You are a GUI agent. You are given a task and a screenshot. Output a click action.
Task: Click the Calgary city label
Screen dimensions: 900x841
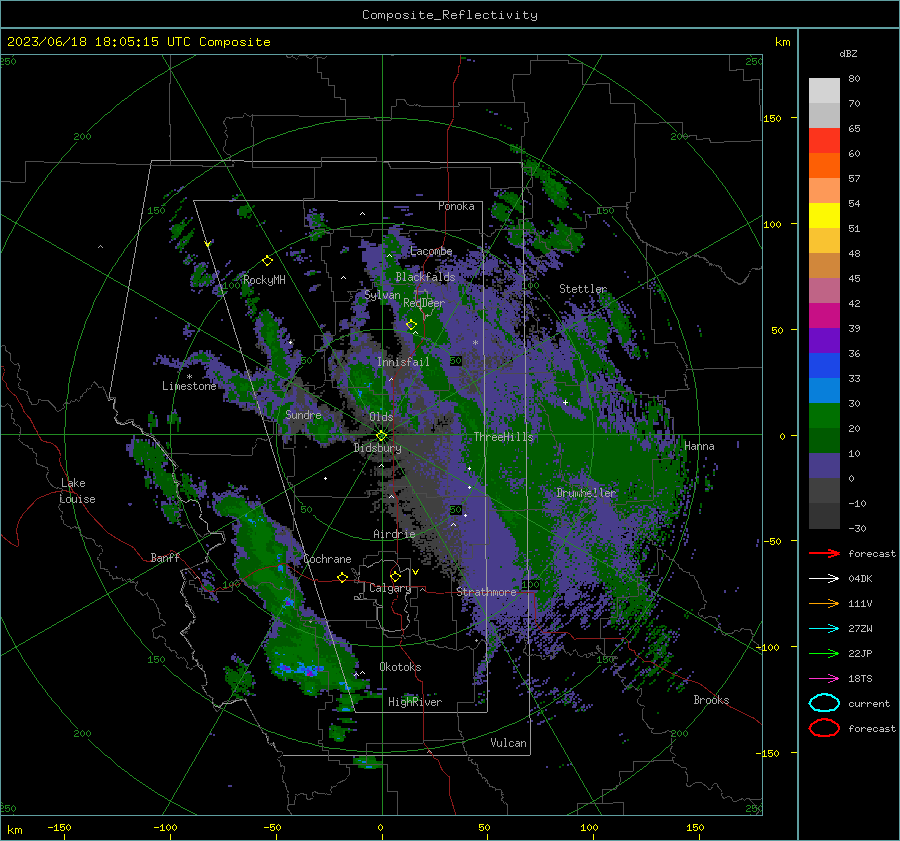coord(390,588)
